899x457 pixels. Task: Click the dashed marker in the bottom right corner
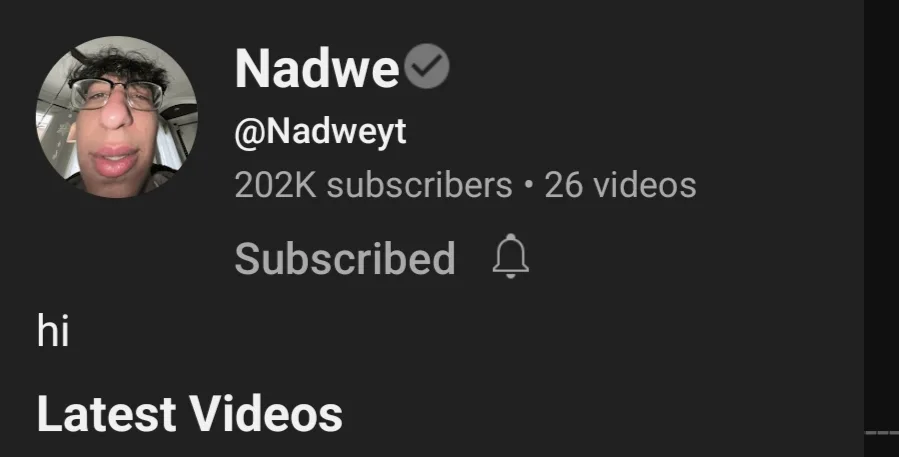pyautogui.click(x=882, y=433)
